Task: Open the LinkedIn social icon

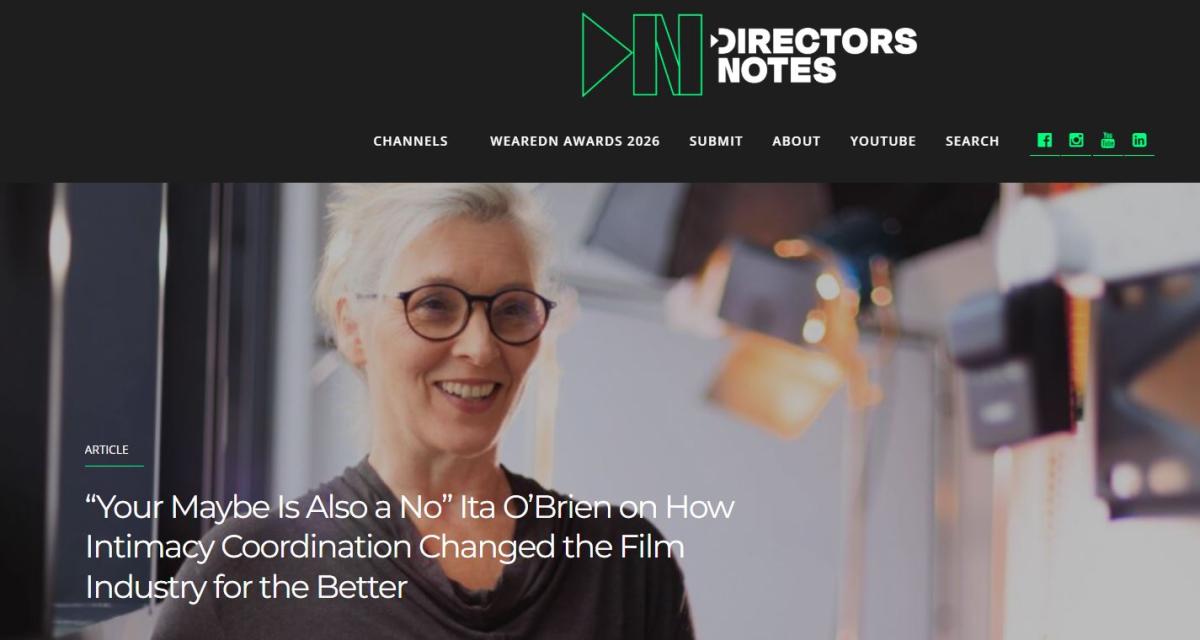Action: (1139, 140)
